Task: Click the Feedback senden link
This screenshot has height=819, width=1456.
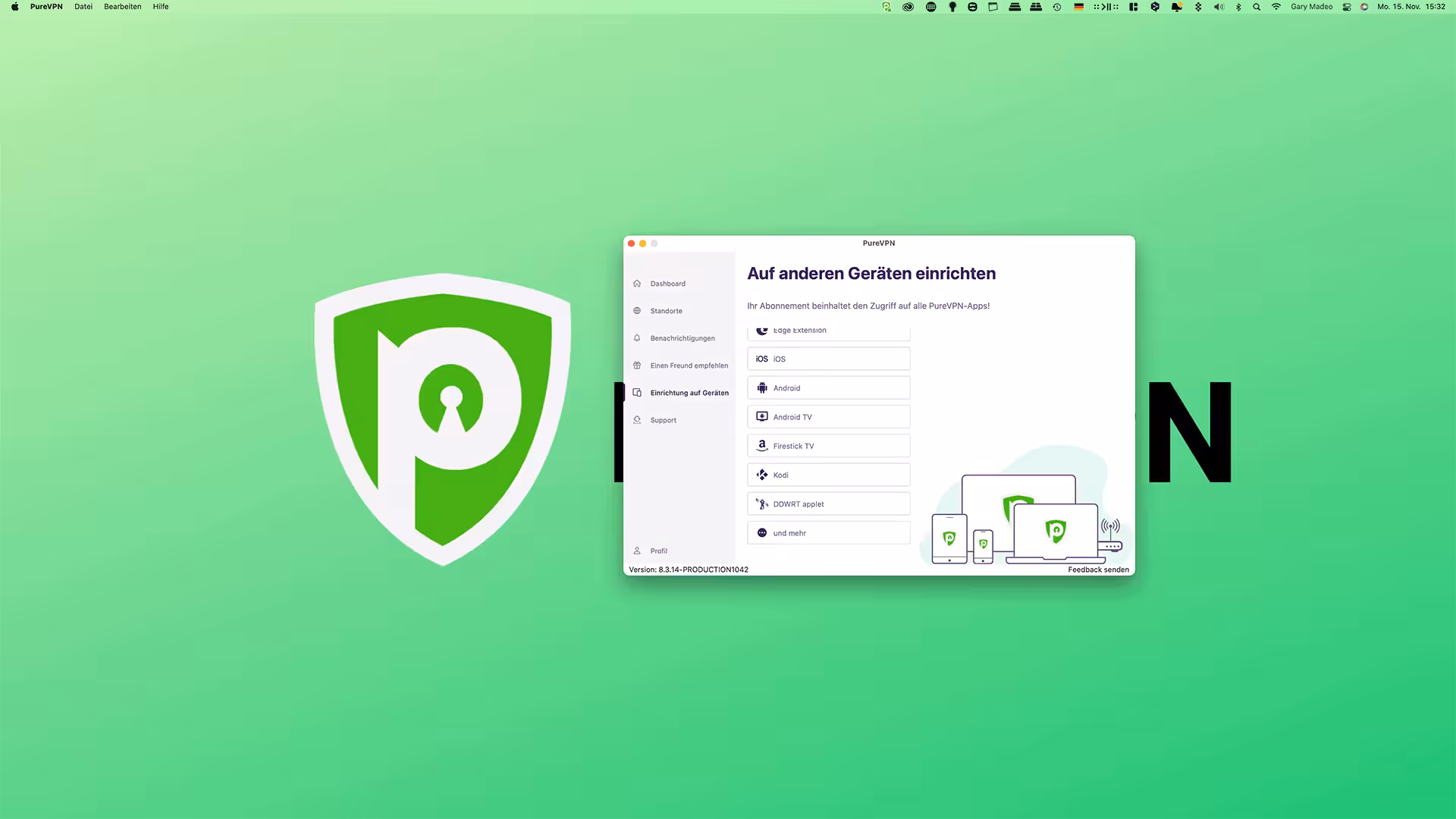Action: (x=1098, y=569)
